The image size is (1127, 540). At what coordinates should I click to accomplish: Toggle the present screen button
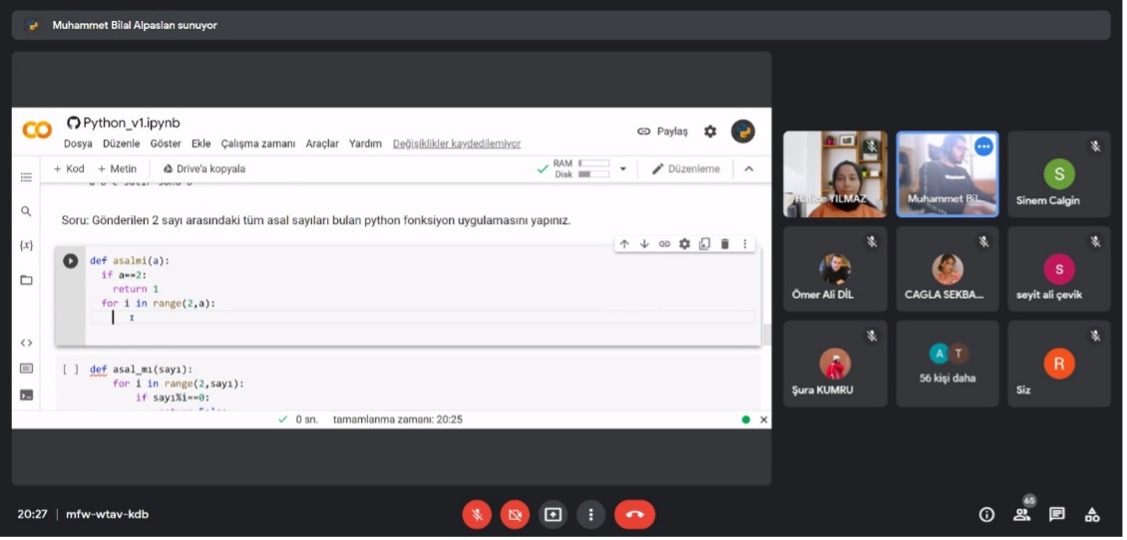pos(553,515)
